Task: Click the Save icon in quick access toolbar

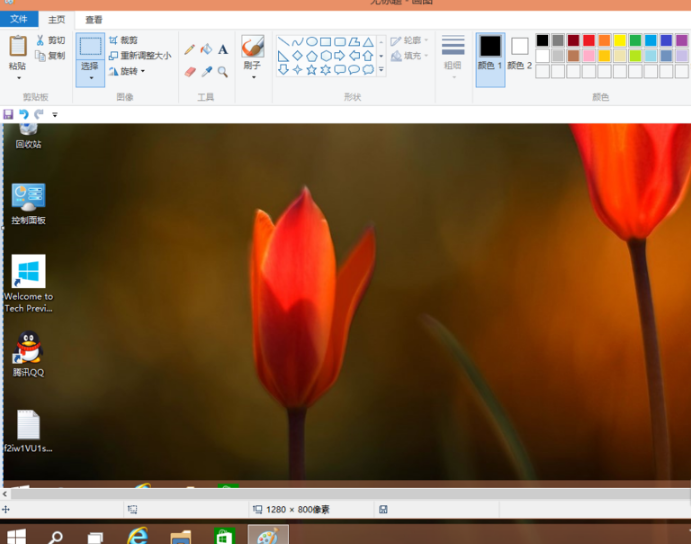Action: [9, 115]
